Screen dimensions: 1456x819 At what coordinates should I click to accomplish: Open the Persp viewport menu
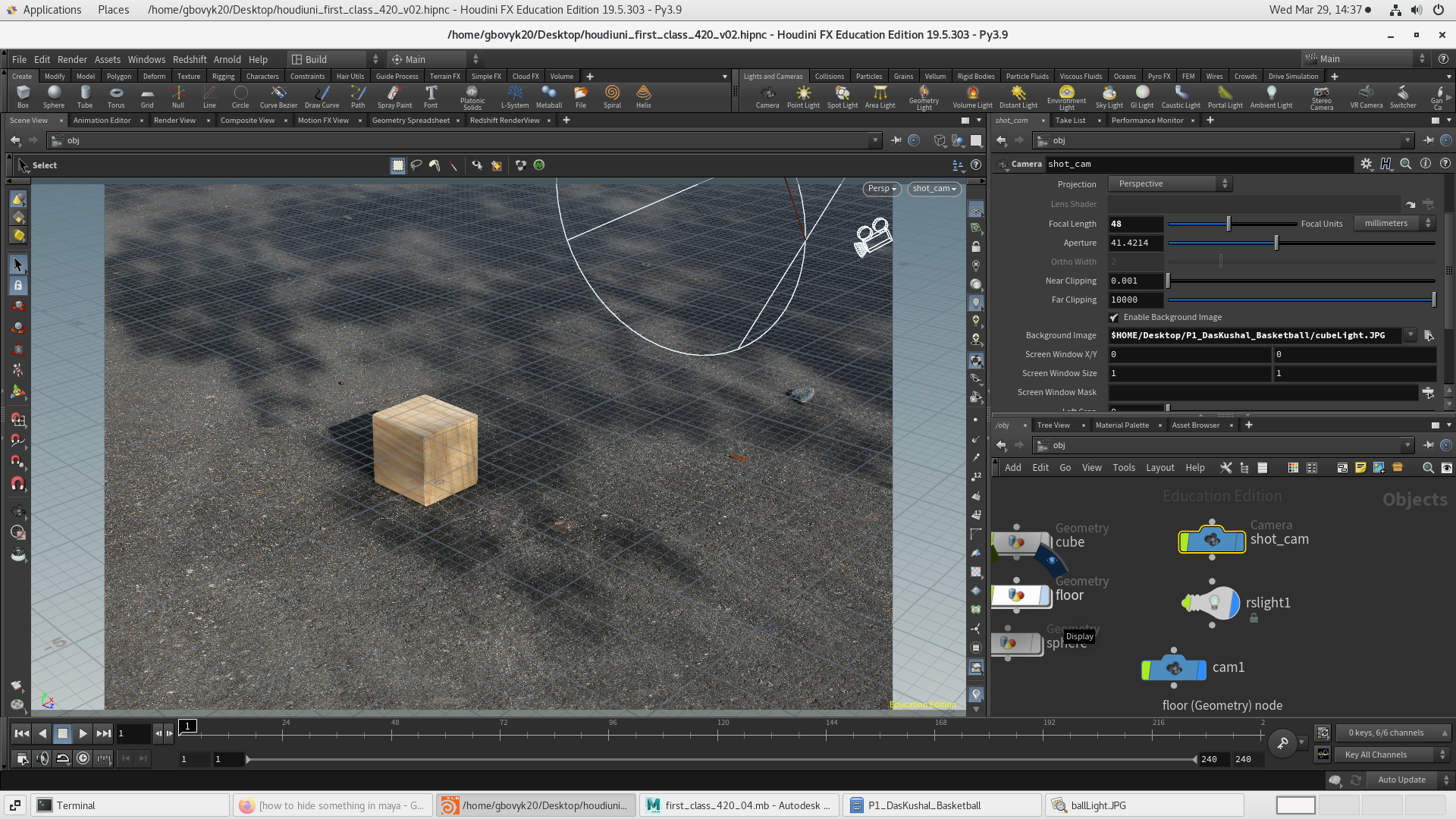pyautogui.click(x=882, y=189)
